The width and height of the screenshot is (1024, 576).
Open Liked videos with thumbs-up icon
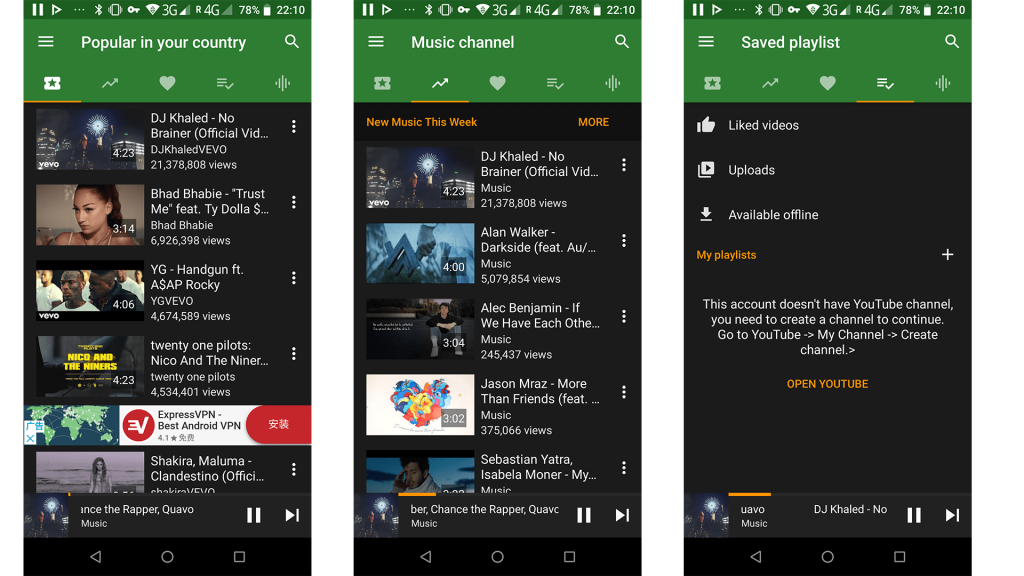(763, 125)
